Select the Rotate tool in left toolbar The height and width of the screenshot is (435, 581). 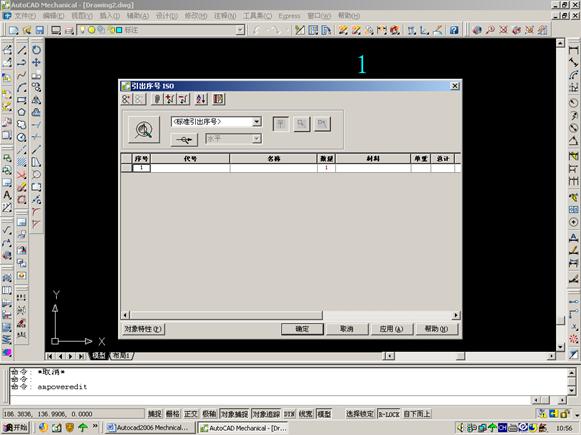coord(36,50)
